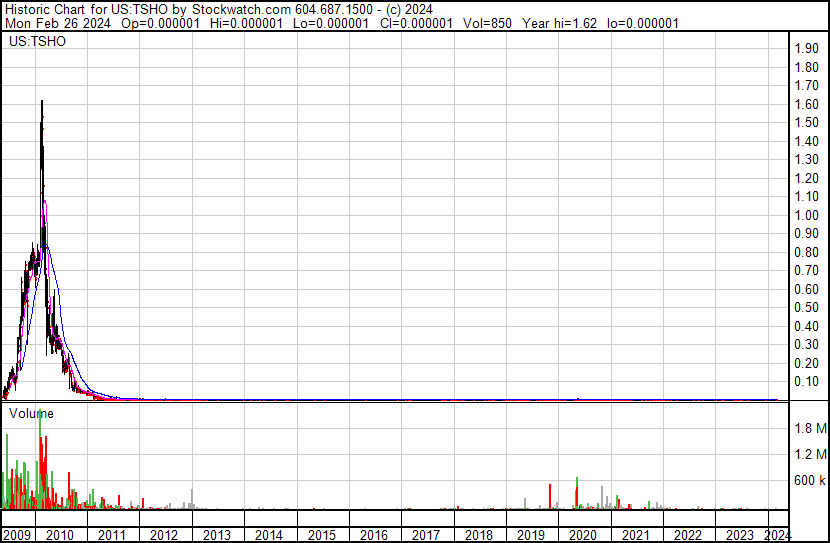Click the Volume panel label

tap(31, 414)
